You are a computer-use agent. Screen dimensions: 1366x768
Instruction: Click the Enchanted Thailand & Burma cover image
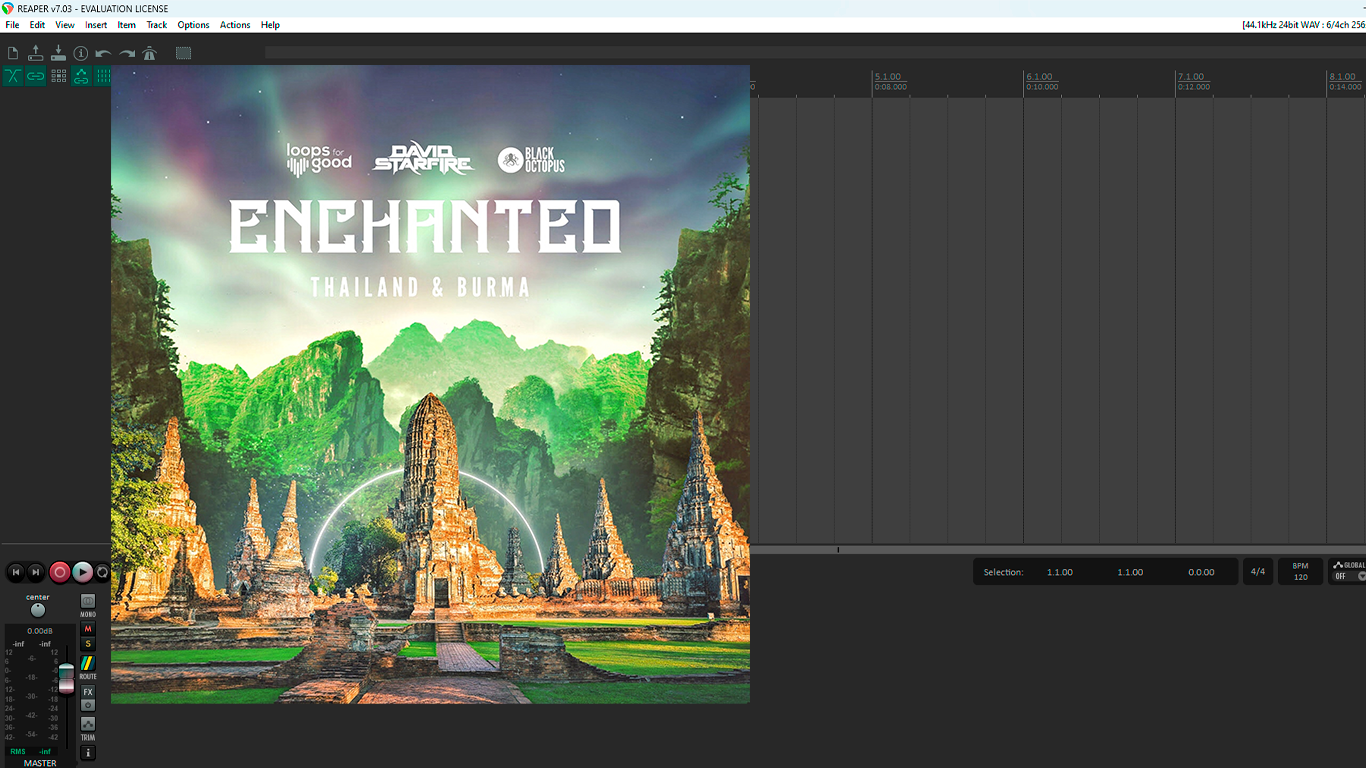[430, 384]
